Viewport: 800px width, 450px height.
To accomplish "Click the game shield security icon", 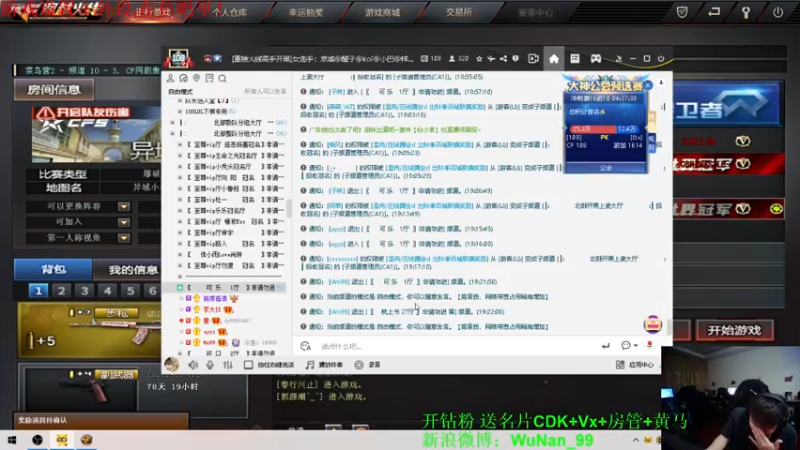I will pyautogui.click(x=682, y=12).
